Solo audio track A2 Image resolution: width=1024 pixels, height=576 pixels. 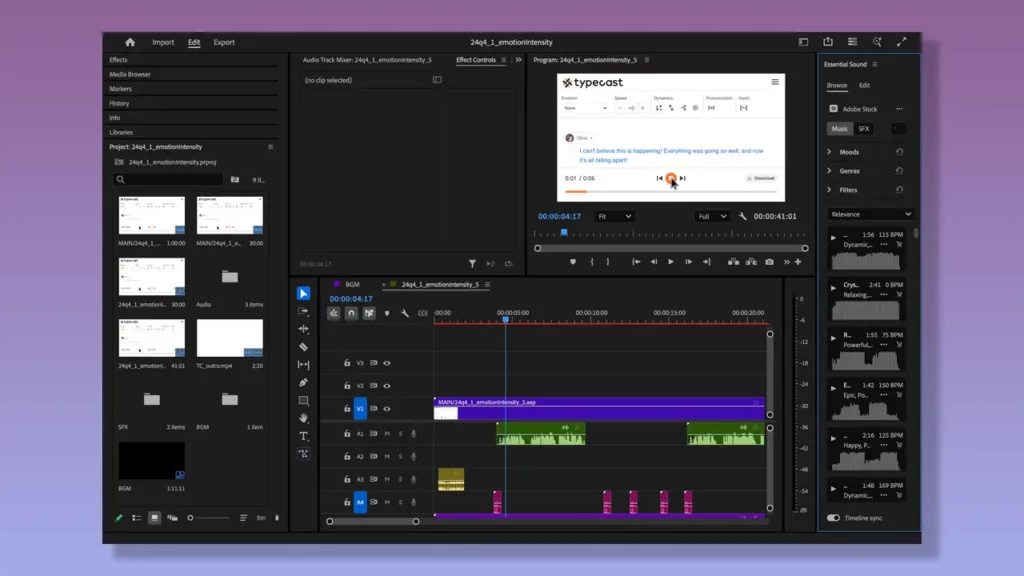coord(400,456)
